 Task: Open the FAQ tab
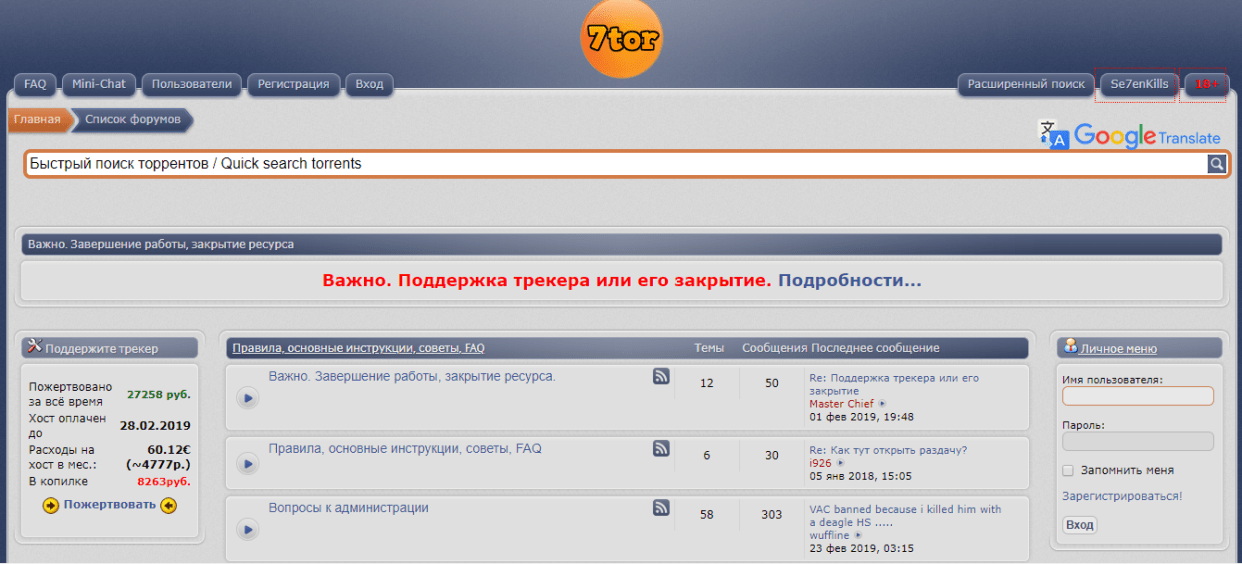35,84
